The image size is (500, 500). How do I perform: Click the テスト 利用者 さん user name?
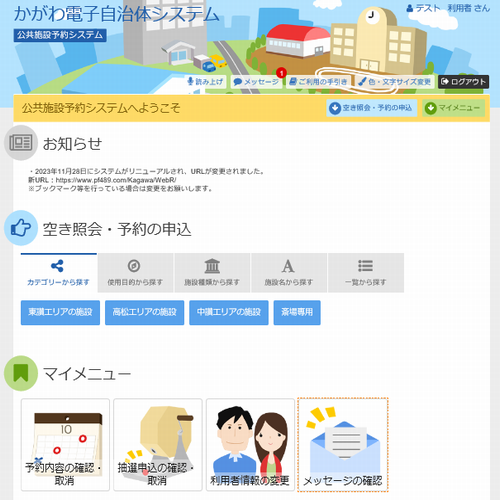(453, 8)
